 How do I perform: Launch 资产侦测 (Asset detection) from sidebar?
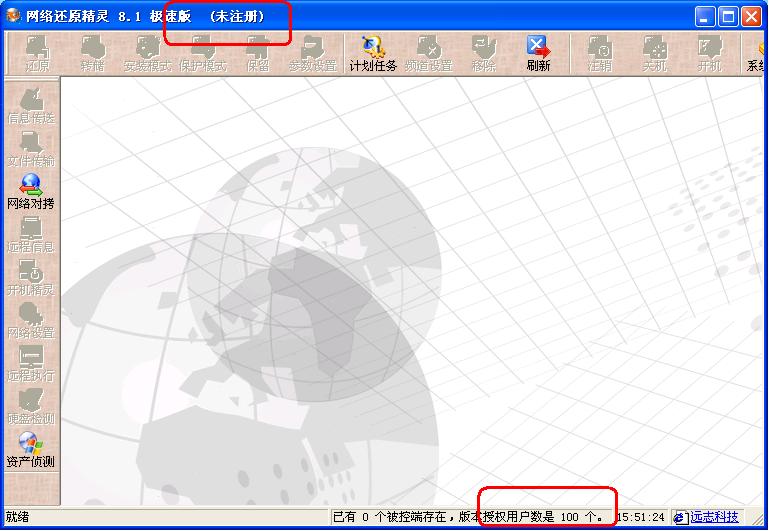click(31, 450)
